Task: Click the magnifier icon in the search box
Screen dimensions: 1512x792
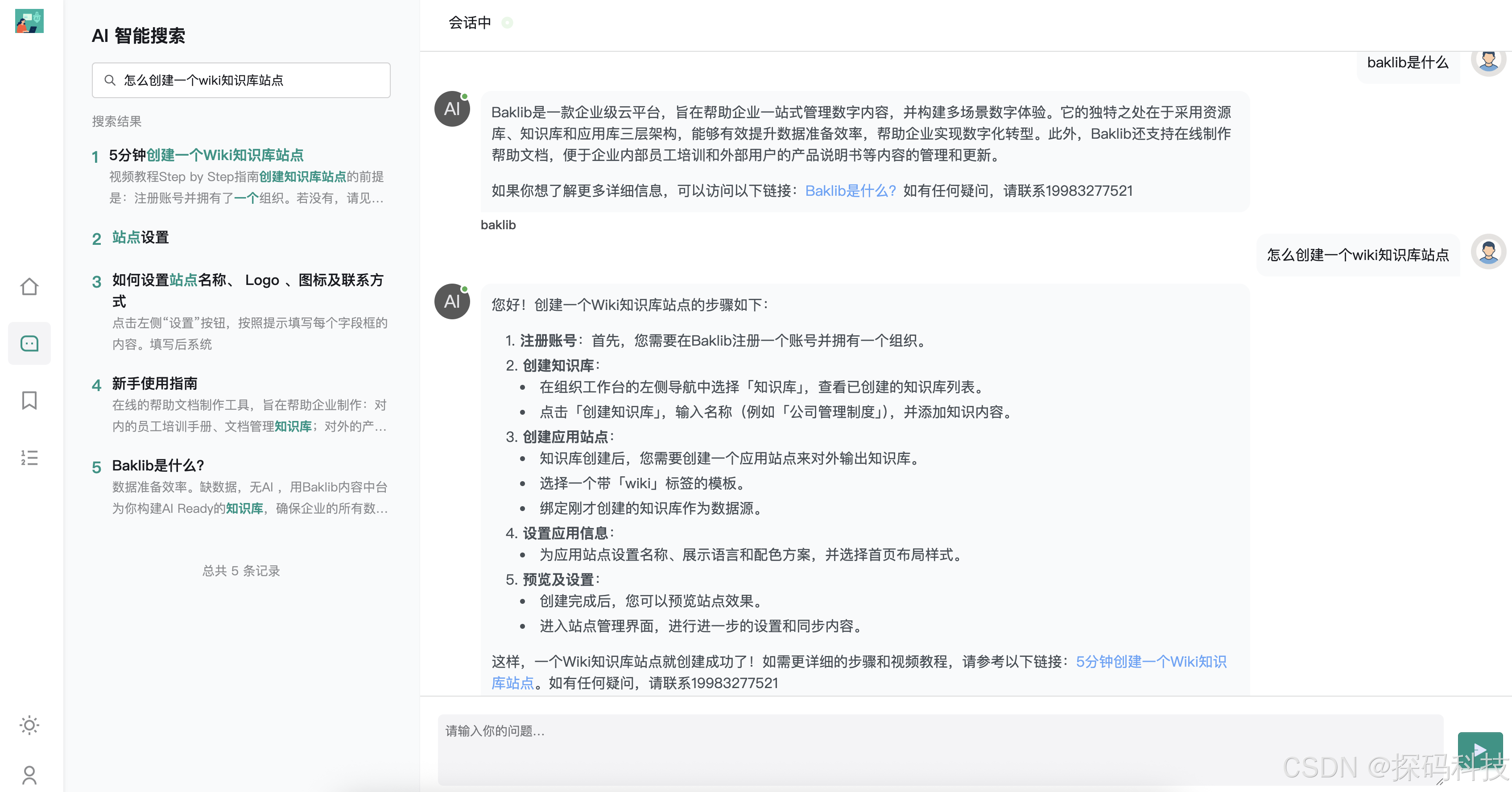Action: pyautogui.click(x=110, y=80)
